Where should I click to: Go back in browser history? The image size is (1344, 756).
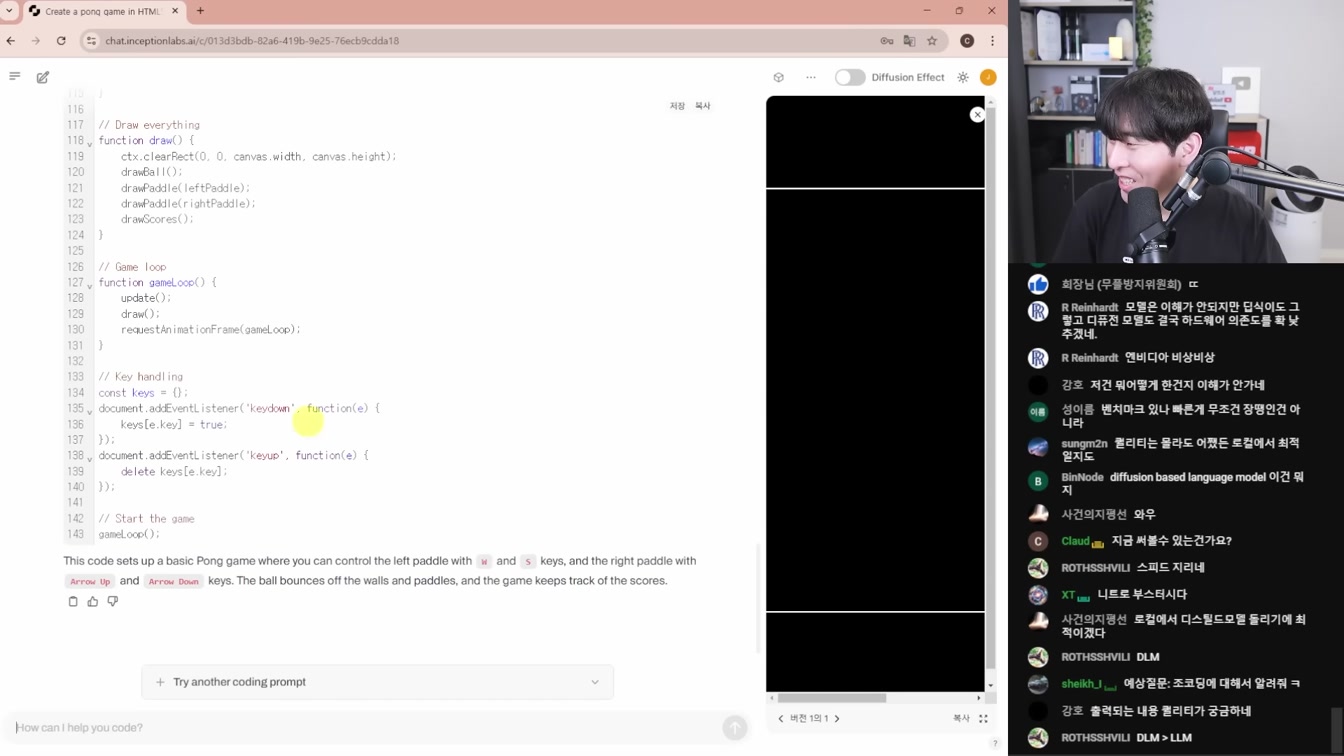[x=11, y=41]
